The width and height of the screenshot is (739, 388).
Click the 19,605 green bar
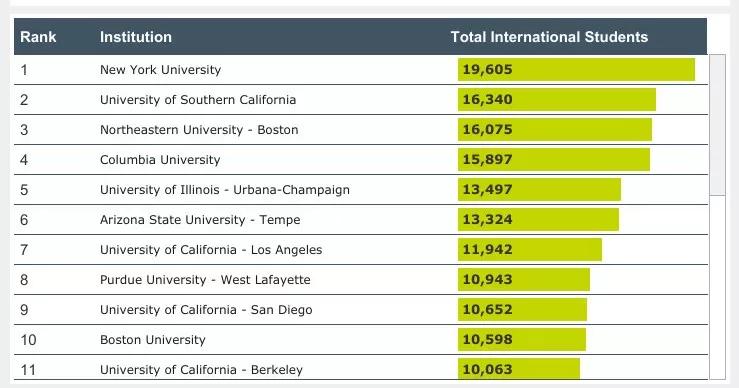point(576,70)
